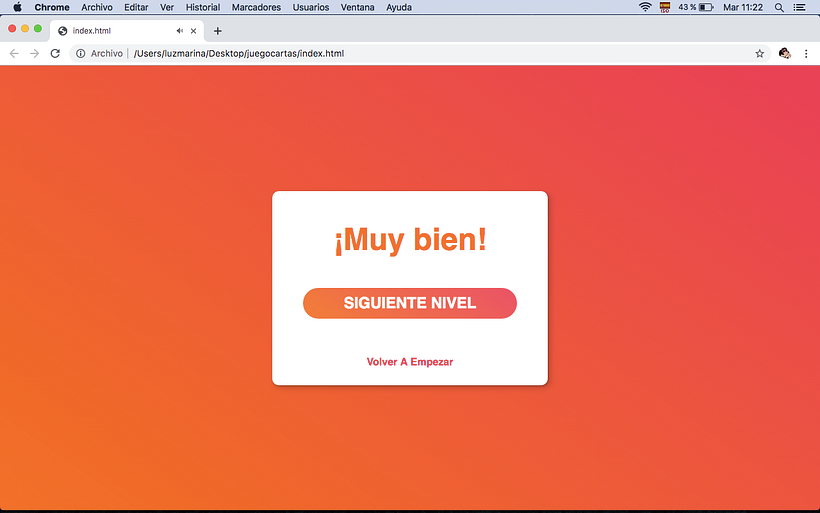Open the Historial menu

click(203, 7)
